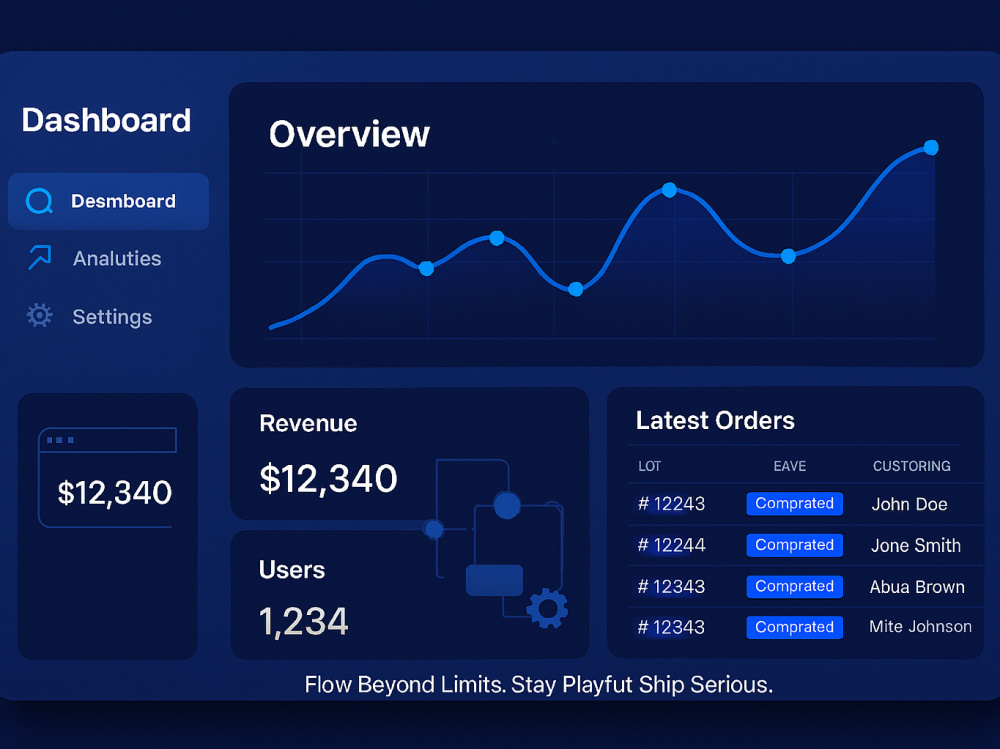This screenshot has width=1000, height=749.
Task: Click the Users card heading
Action: point(292,569)
